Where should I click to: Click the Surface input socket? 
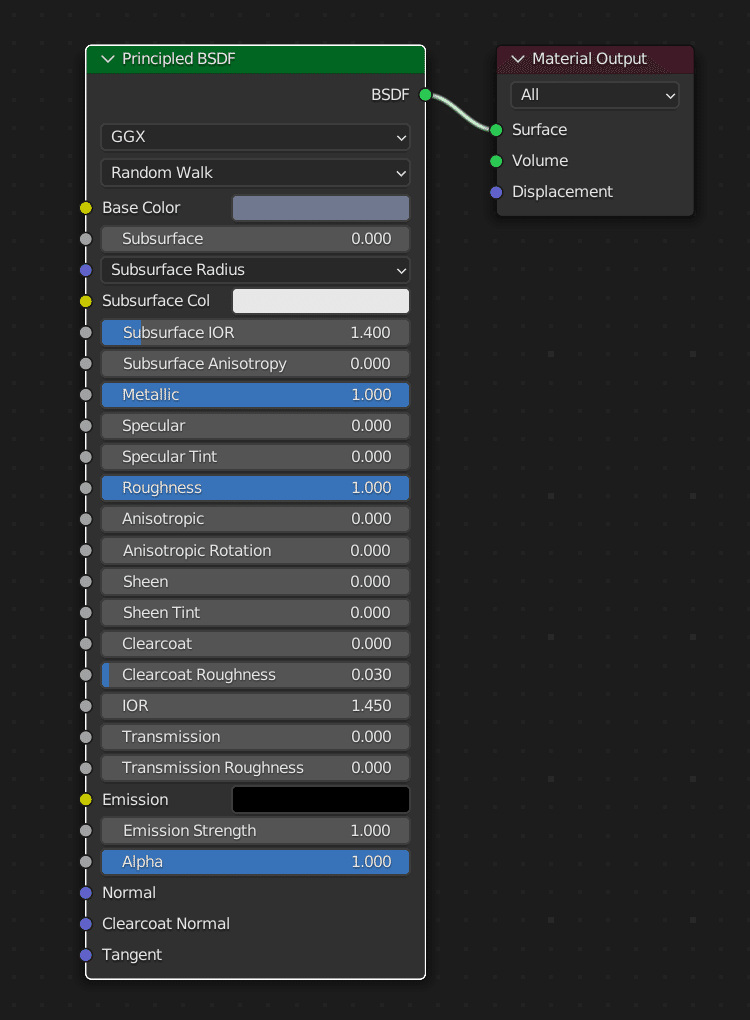[496, 130]
